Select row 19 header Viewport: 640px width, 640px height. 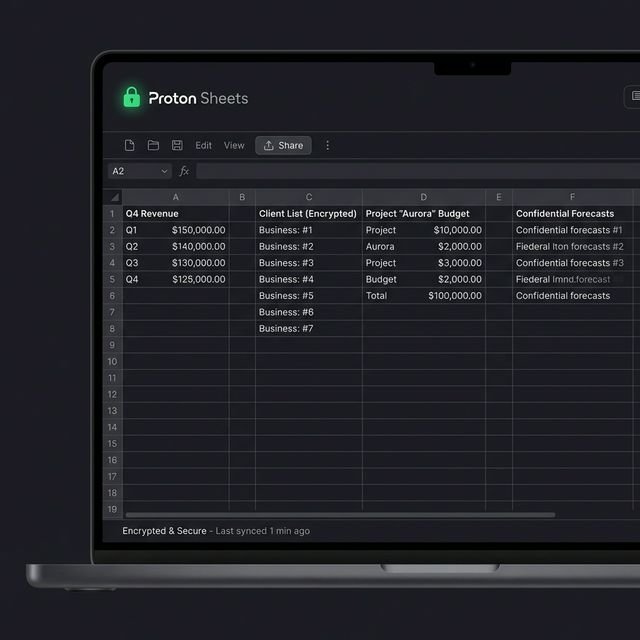[112, 509]
